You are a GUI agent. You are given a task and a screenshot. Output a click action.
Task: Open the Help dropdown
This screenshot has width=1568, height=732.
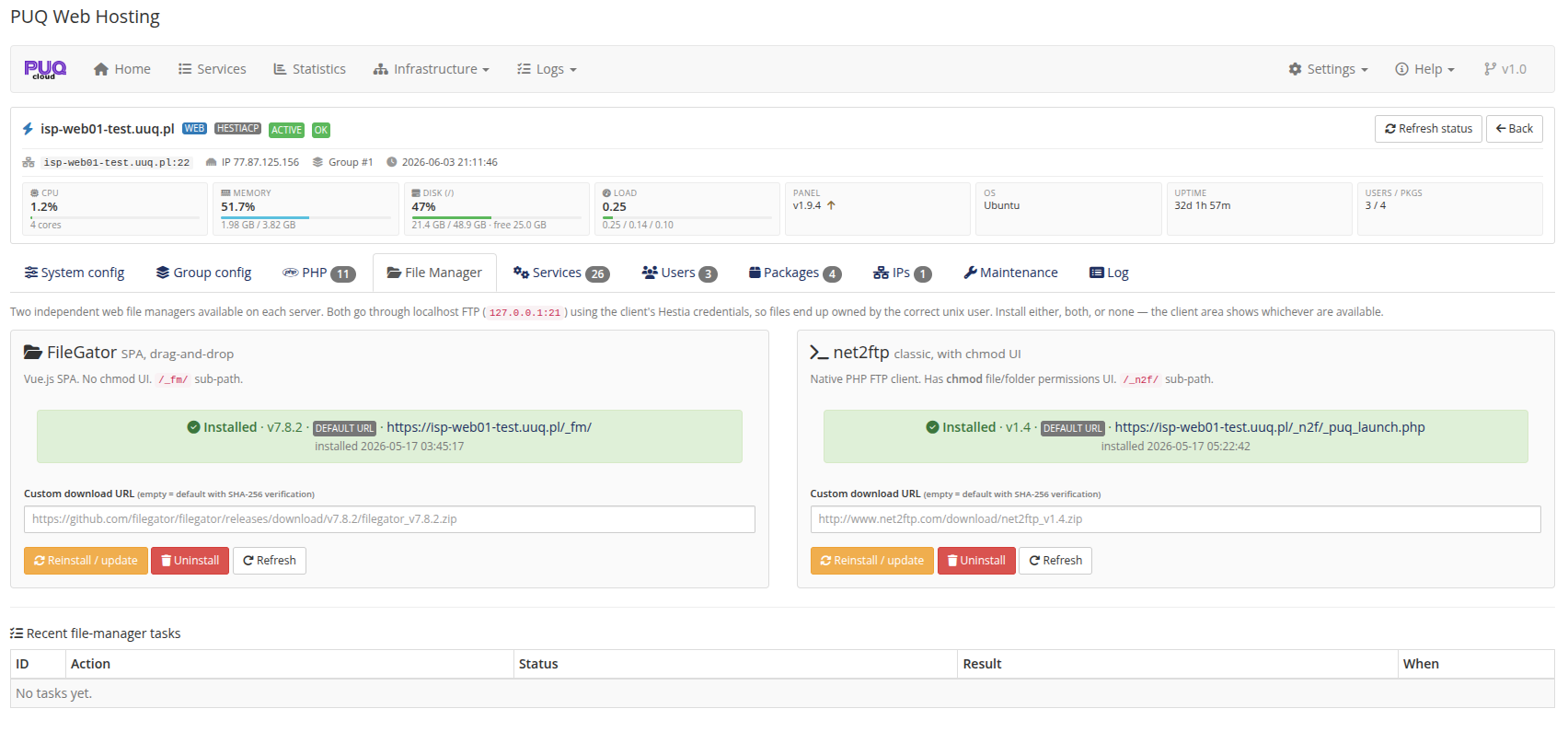coord(1424,69)
